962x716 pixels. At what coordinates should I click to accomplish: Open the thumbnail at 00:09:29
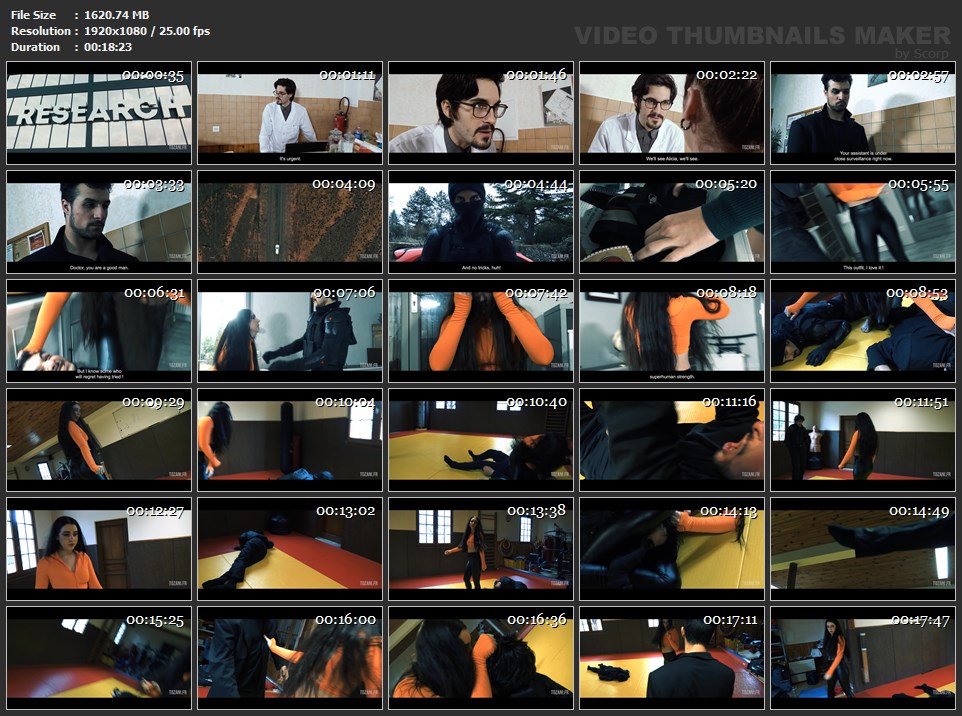tap(99, 440)
